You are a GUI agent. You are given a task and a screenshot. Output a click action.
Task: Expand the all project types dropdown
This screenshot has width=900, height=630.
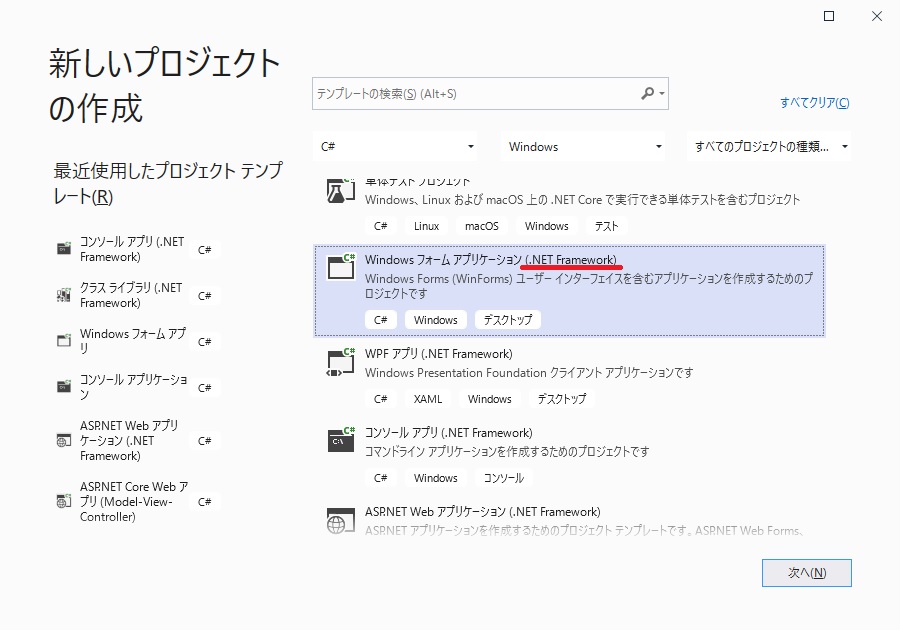[771, 146]
